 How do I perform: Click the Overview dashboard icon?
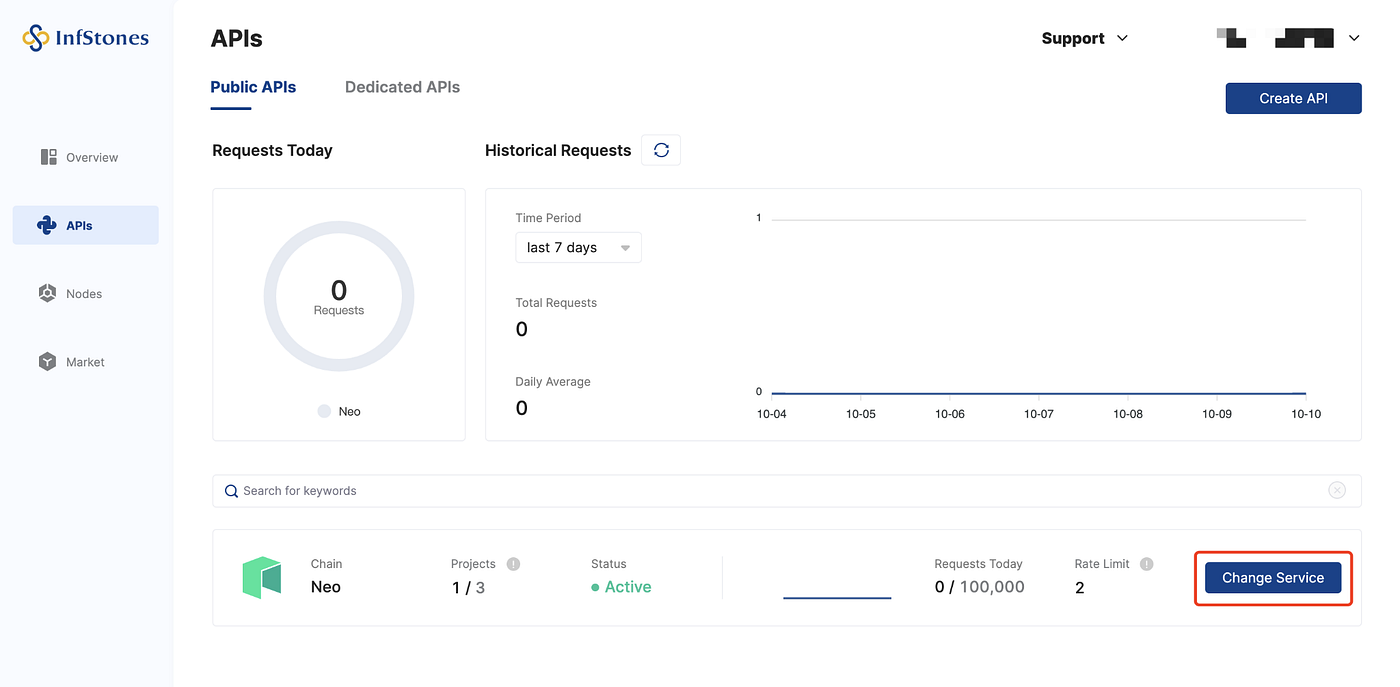pos(48,157)
